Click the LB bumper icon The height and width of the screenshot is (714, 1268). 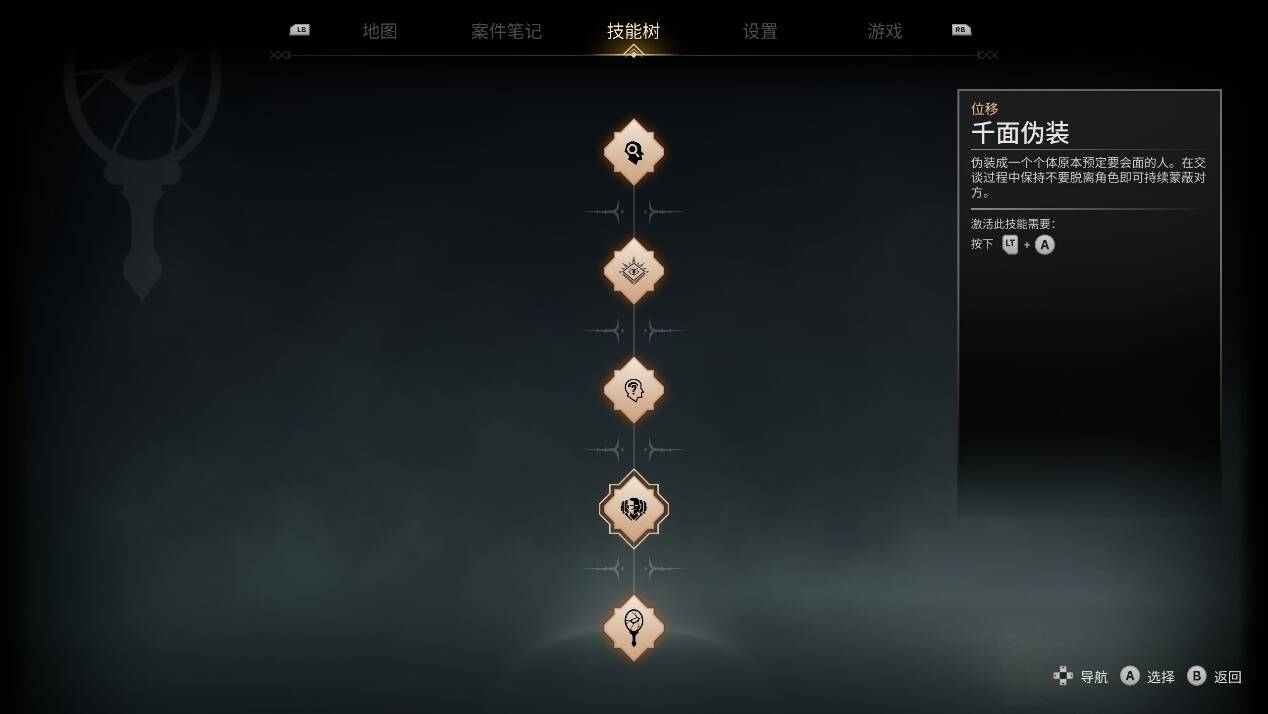[x=299, y=30]
